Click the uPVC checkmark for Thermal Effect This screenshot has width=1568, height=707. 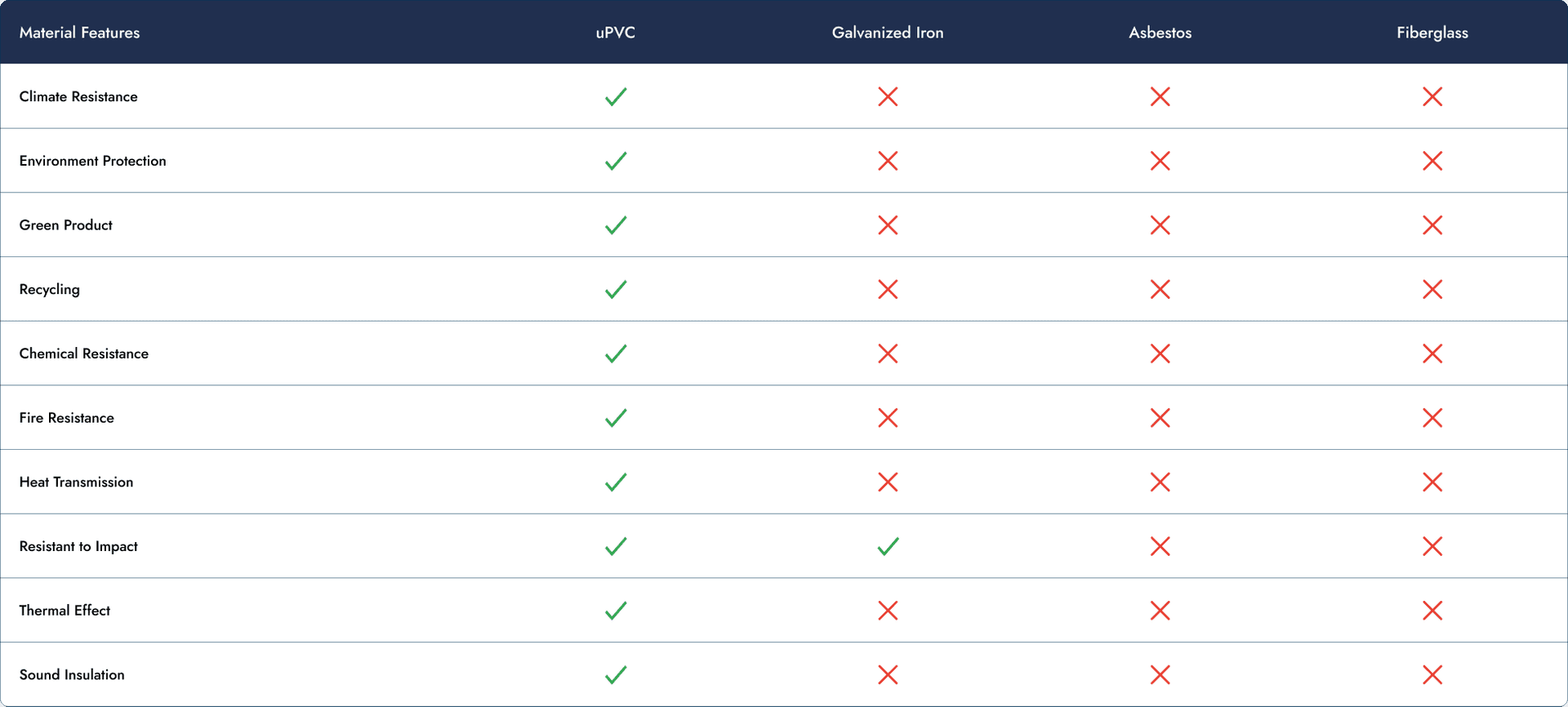[x=616, y=611]
